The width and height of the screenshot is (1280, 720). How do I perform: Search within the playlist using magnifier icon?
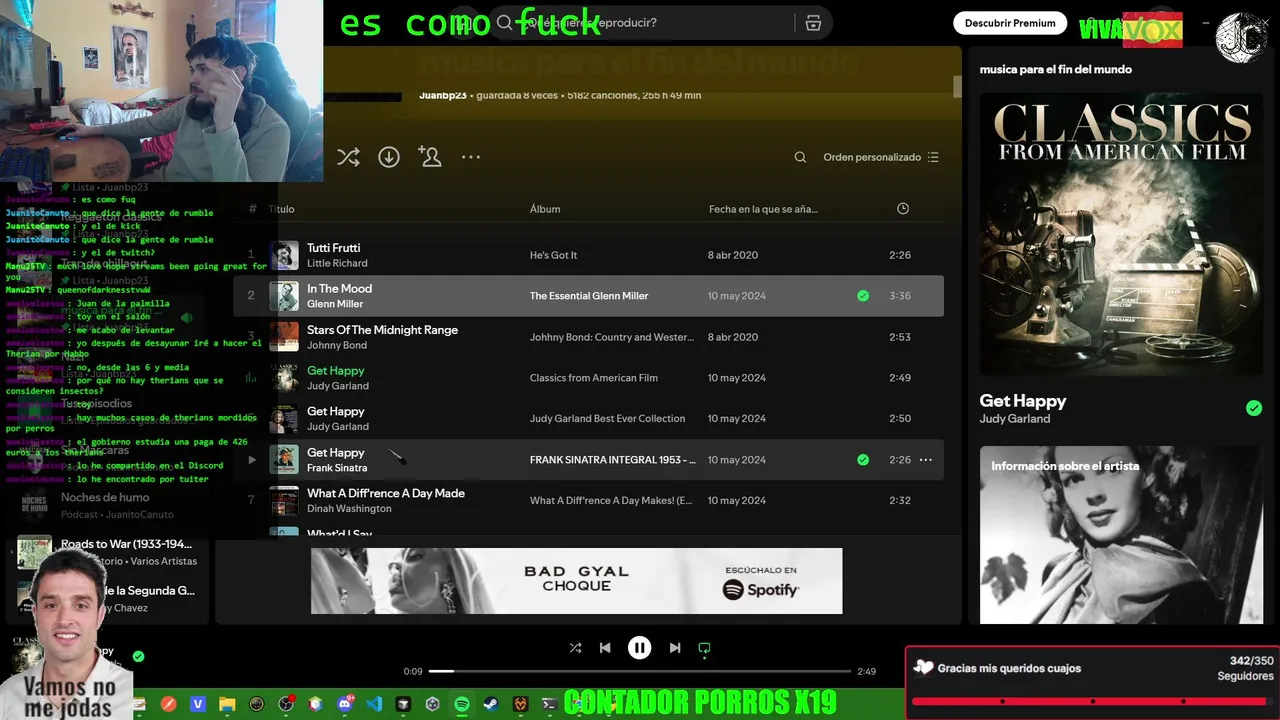(800, 157)
